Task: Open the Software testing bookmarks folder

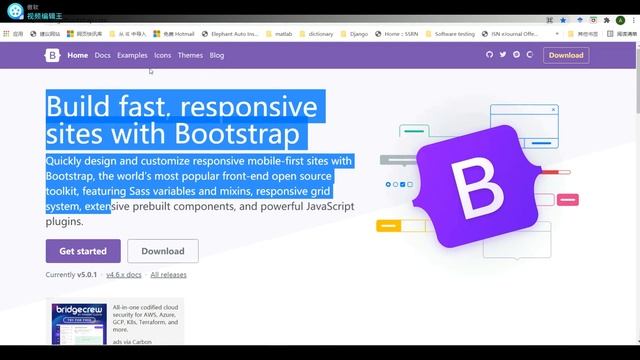Action: [x=450, y=34]
